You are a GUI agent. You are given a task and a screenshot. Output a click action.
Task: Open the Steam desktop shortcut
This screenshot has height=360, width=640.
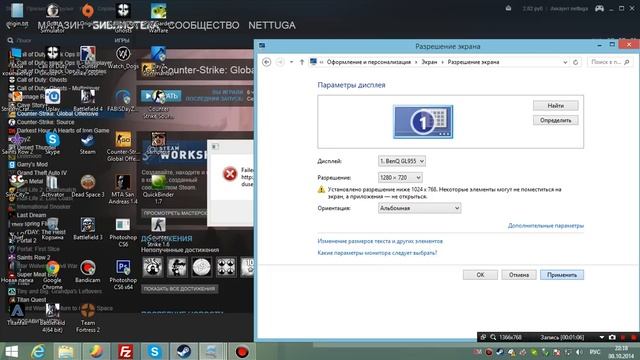(x=88, y=143)
